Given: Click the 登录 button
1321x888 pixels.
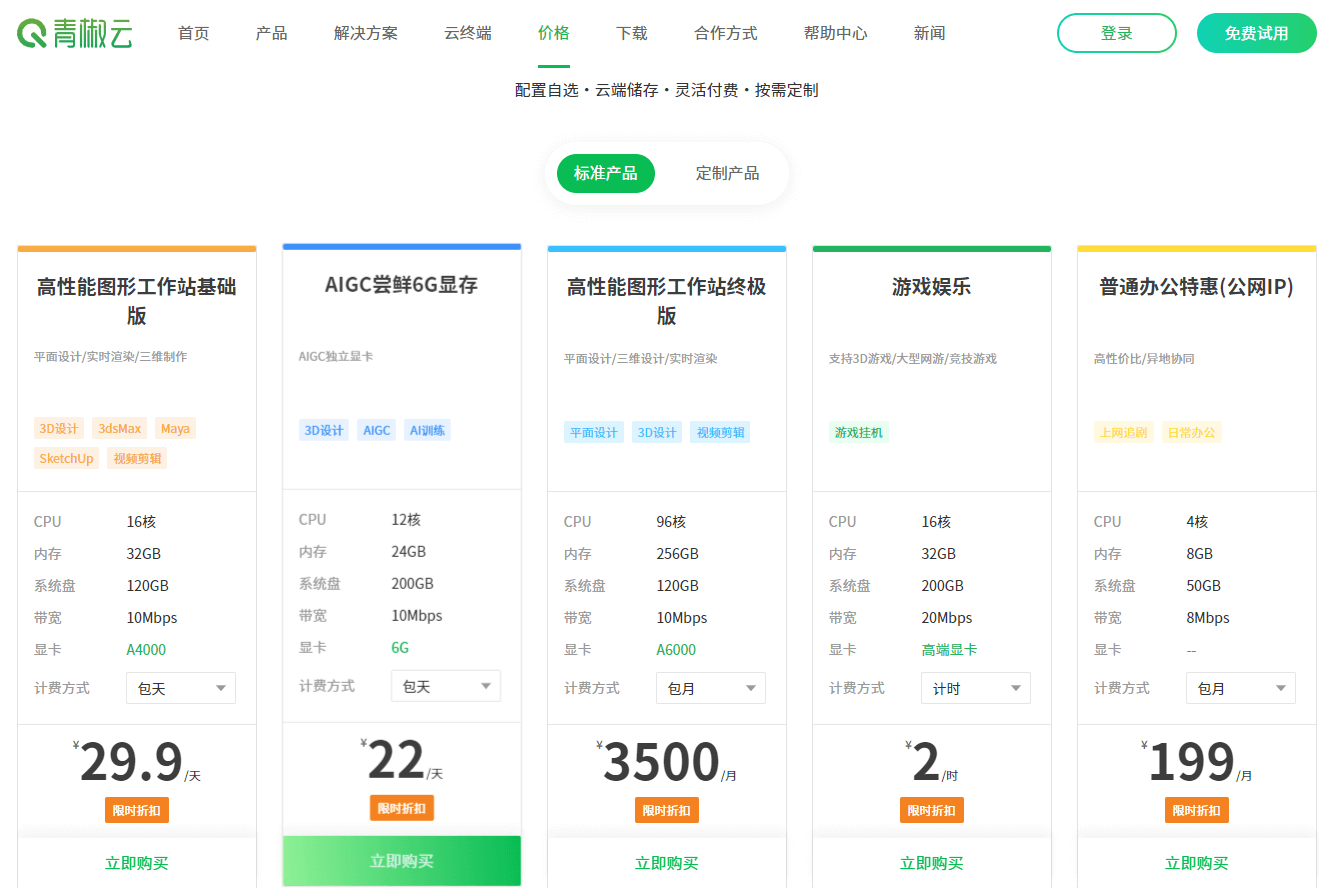Looking at the screenshot, I should (x=1117, y=33).
